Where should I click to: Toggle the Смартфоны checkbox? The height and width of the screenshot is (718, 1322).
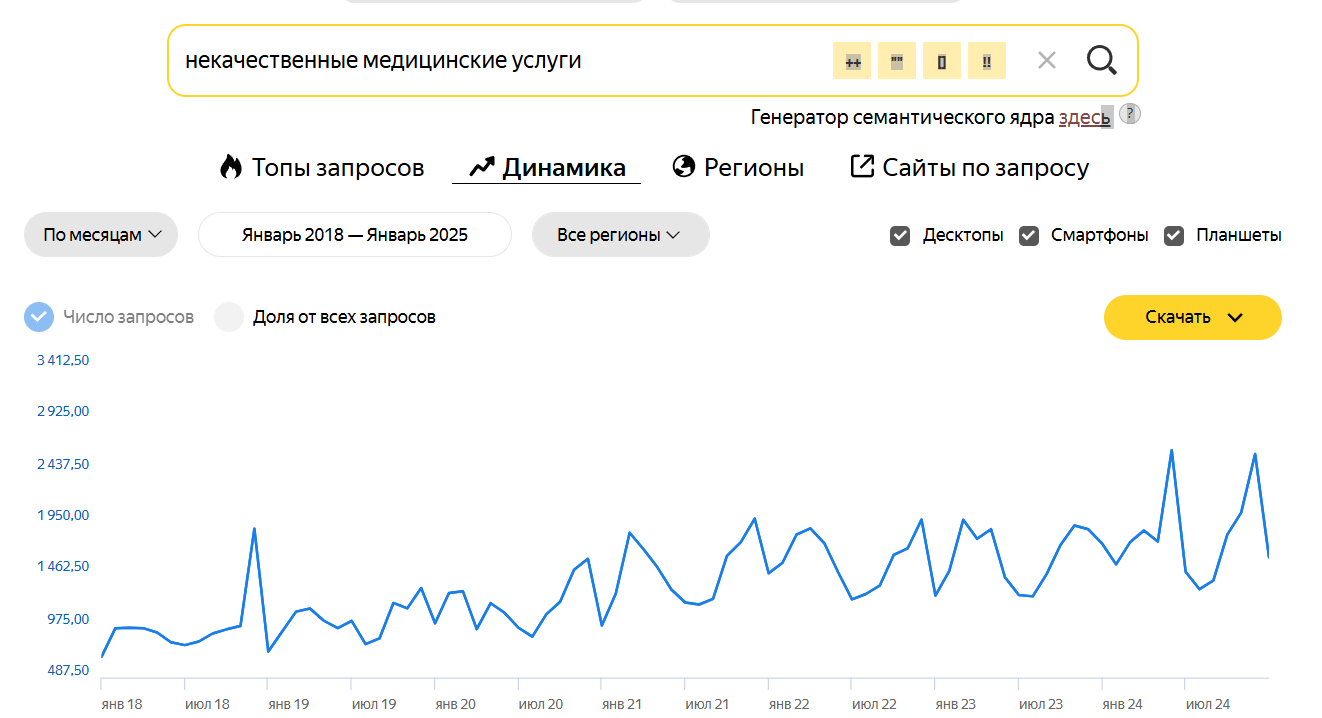pos(1029,236)
